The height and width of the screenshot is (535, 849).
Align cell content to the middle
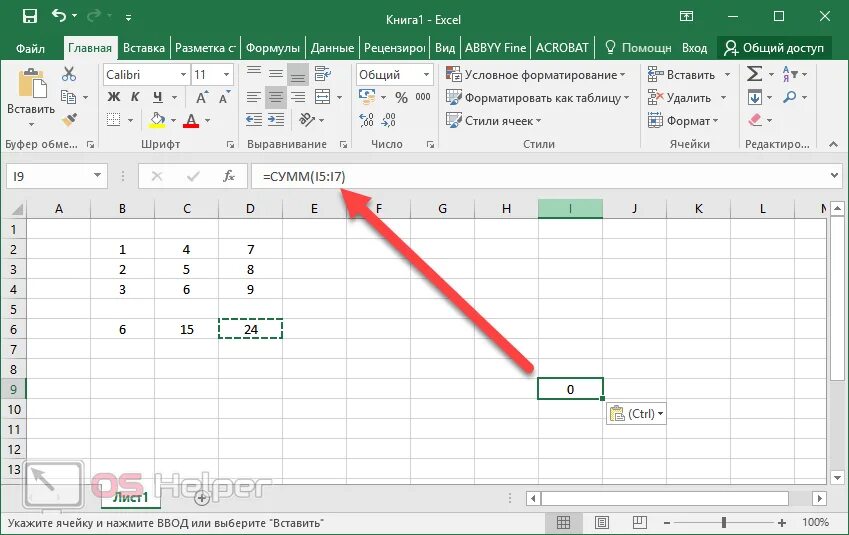pyautogui.click(x=276, y=74)
